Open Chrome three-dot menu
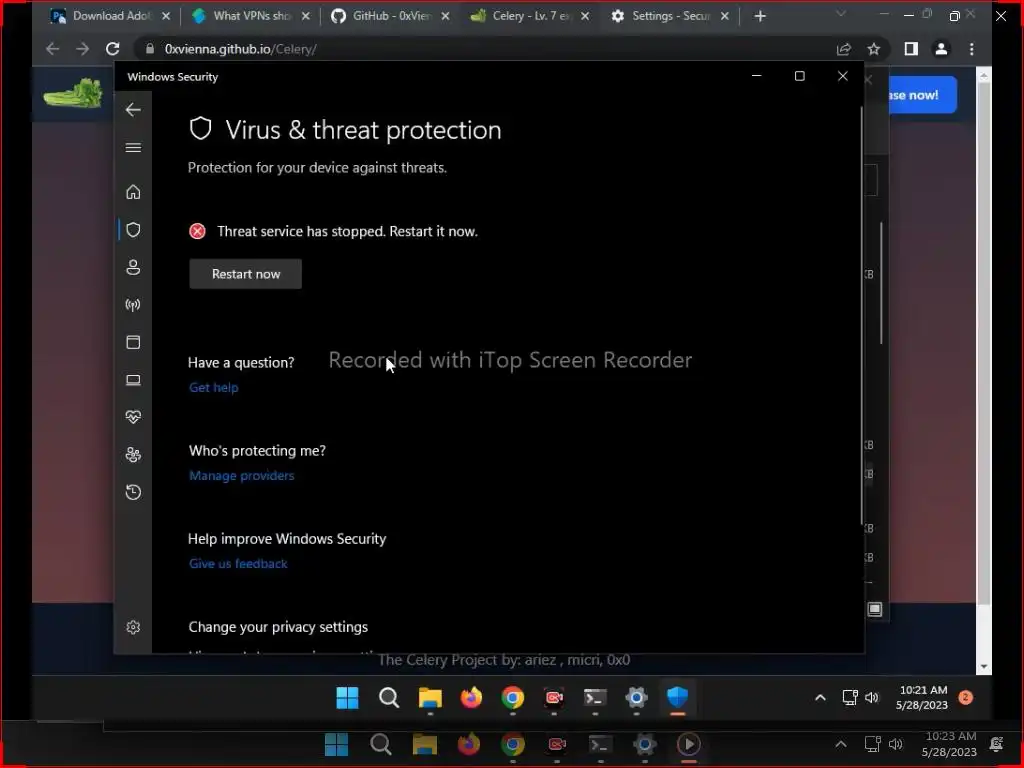Screen dimensions: 1024x768 pos(972,49)
